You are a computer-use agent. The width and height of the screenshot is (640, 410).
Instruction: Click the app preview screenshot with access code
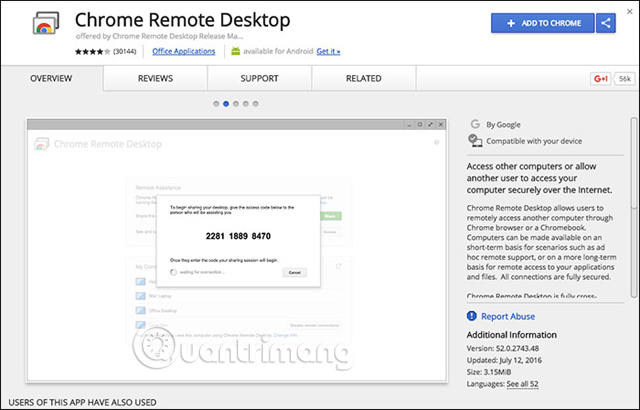coord(237,250)
